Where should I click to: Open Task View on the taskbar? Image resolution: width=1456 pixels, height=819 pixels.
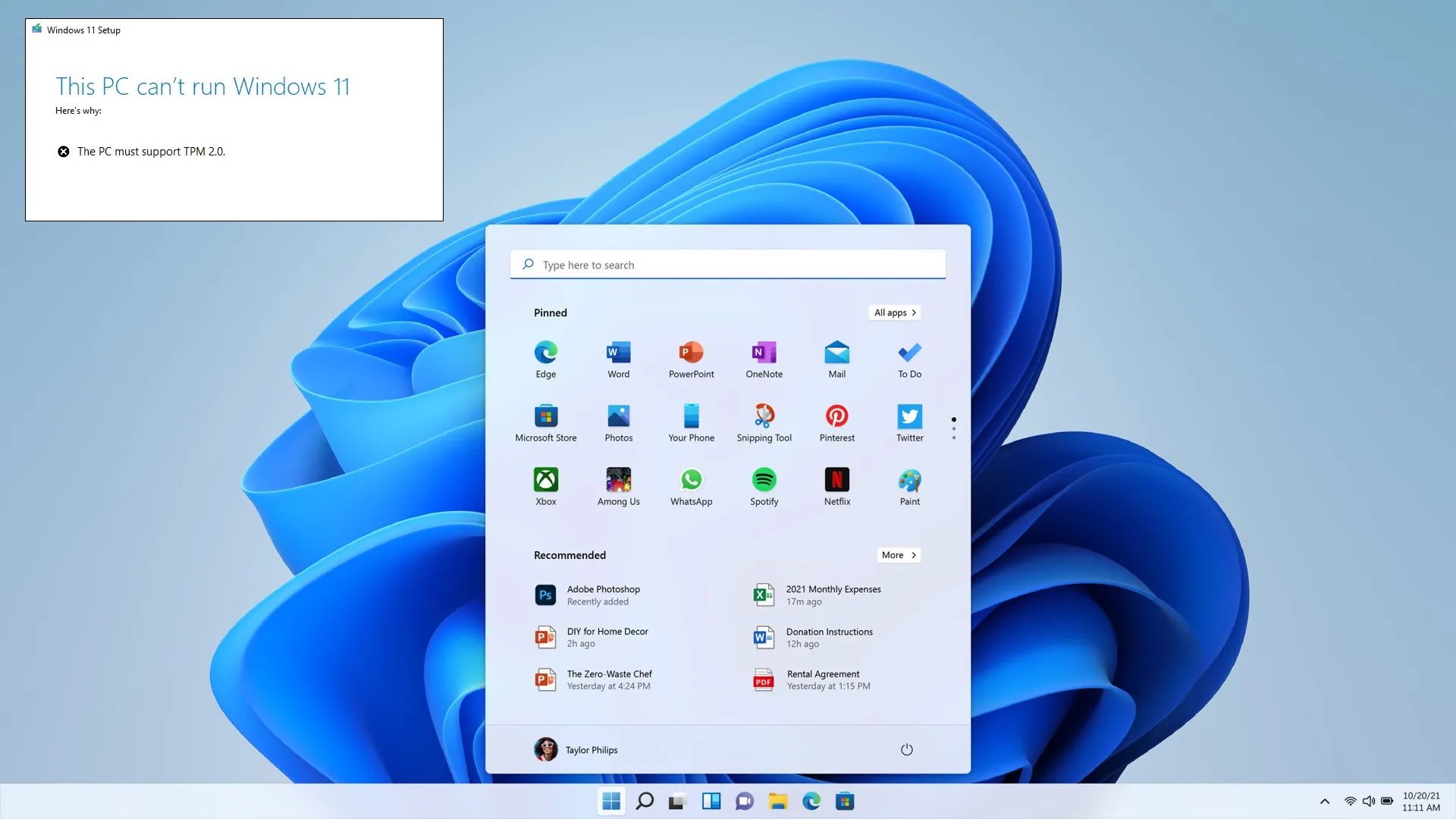[x=678, y=801]
